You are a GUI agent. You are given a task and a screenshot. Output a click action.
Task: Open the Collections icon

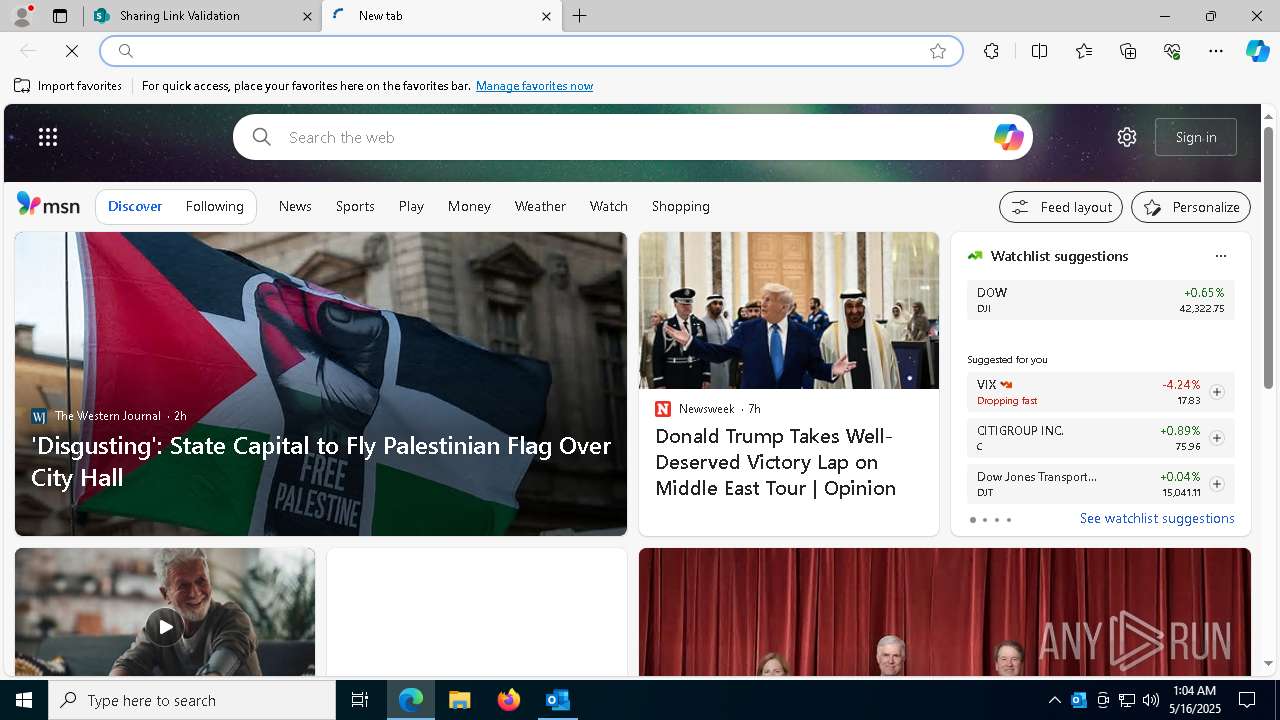coord(1128,51)
